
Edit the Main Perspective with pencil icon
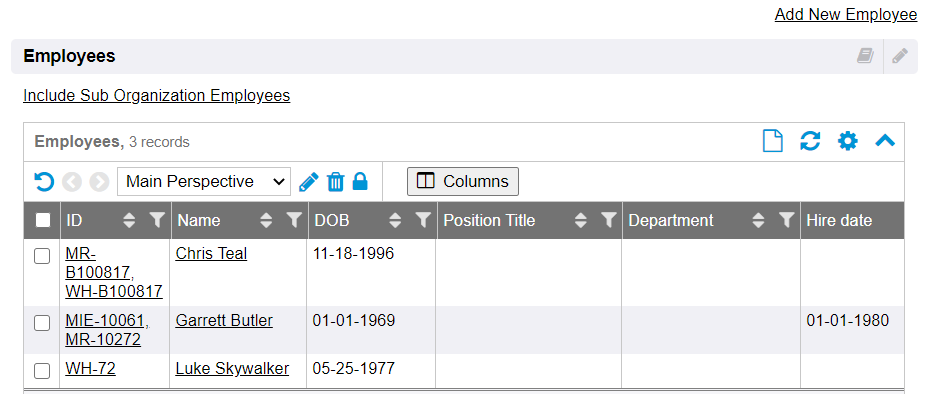click(x=309, y=181)
